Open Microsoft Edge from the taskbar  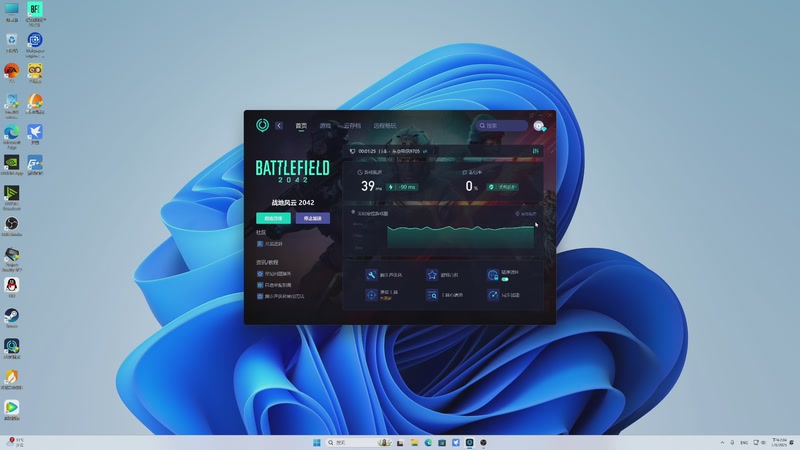428,442
